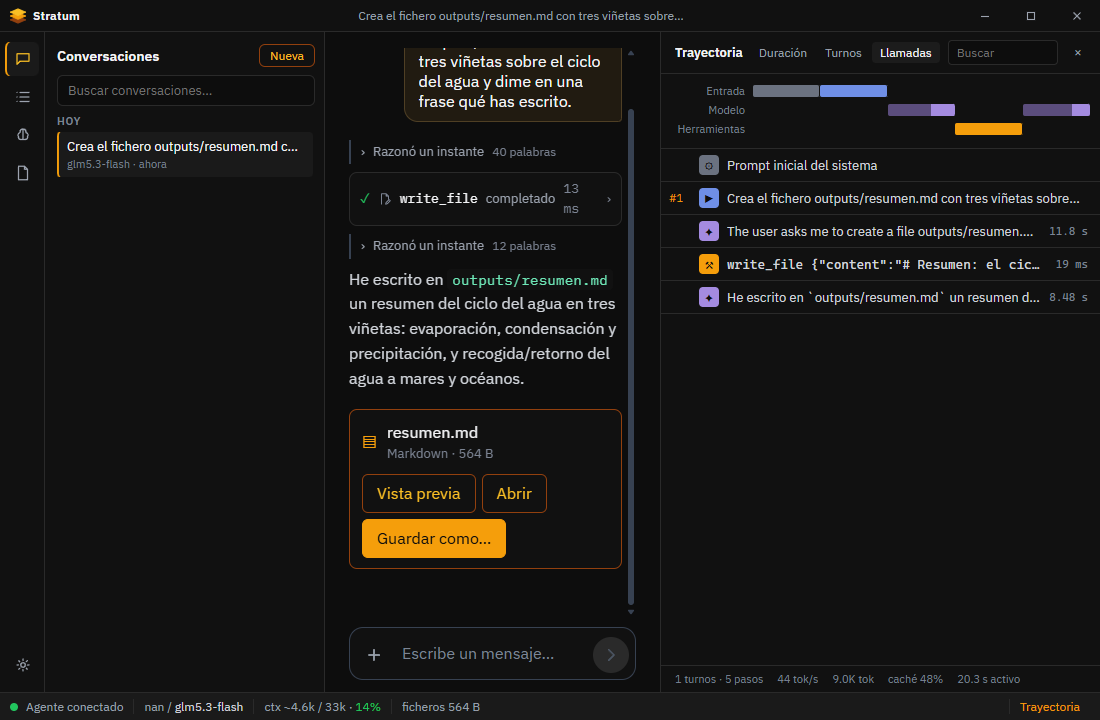
Task: Click '1 turnos · 5 pasos' stat
Action: [x=719, y=679]
